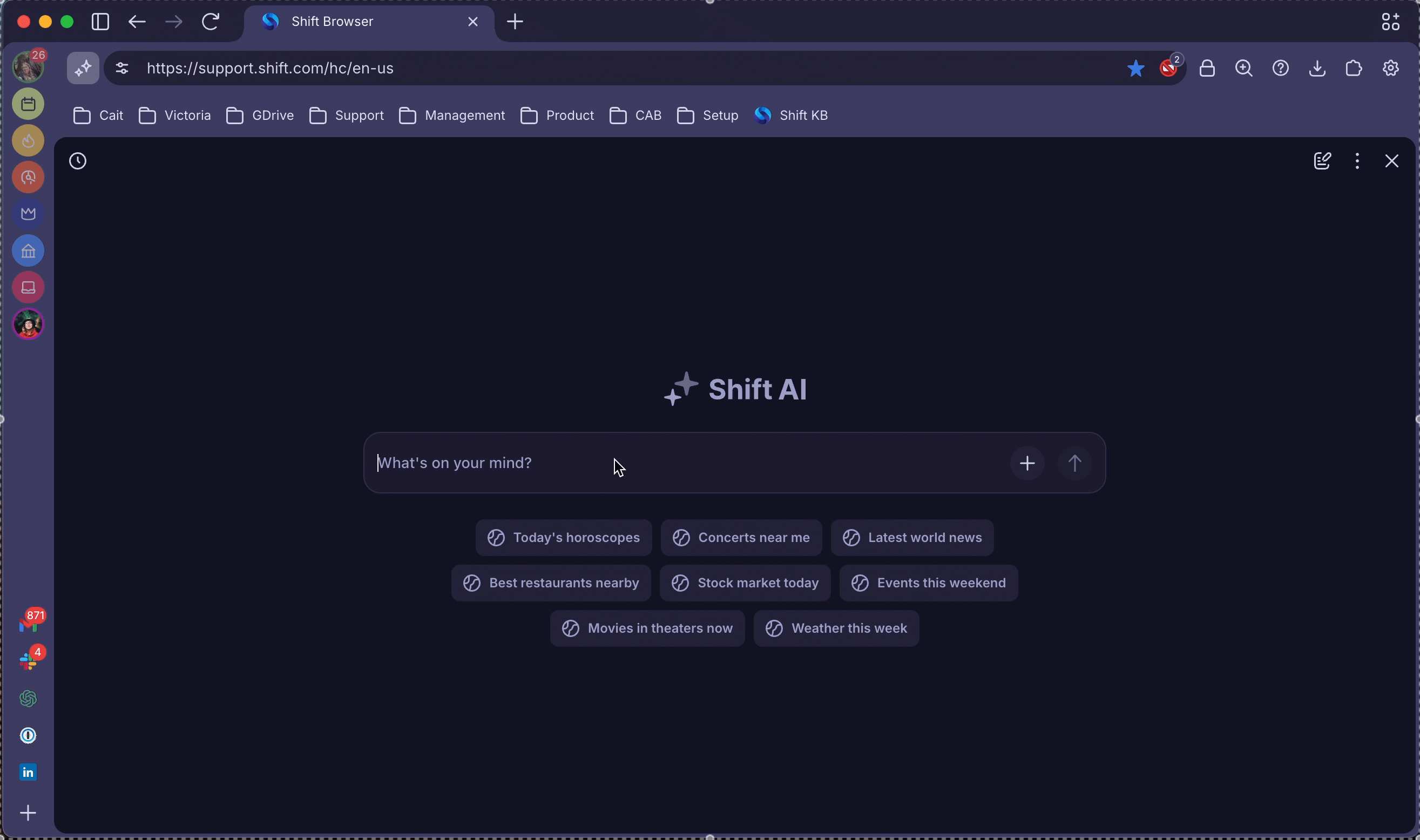This screenshot has height=840, width=1420.
Task: Open the zoom magnifier icon
Action: pyautogui.click(x=1244, y=68)
